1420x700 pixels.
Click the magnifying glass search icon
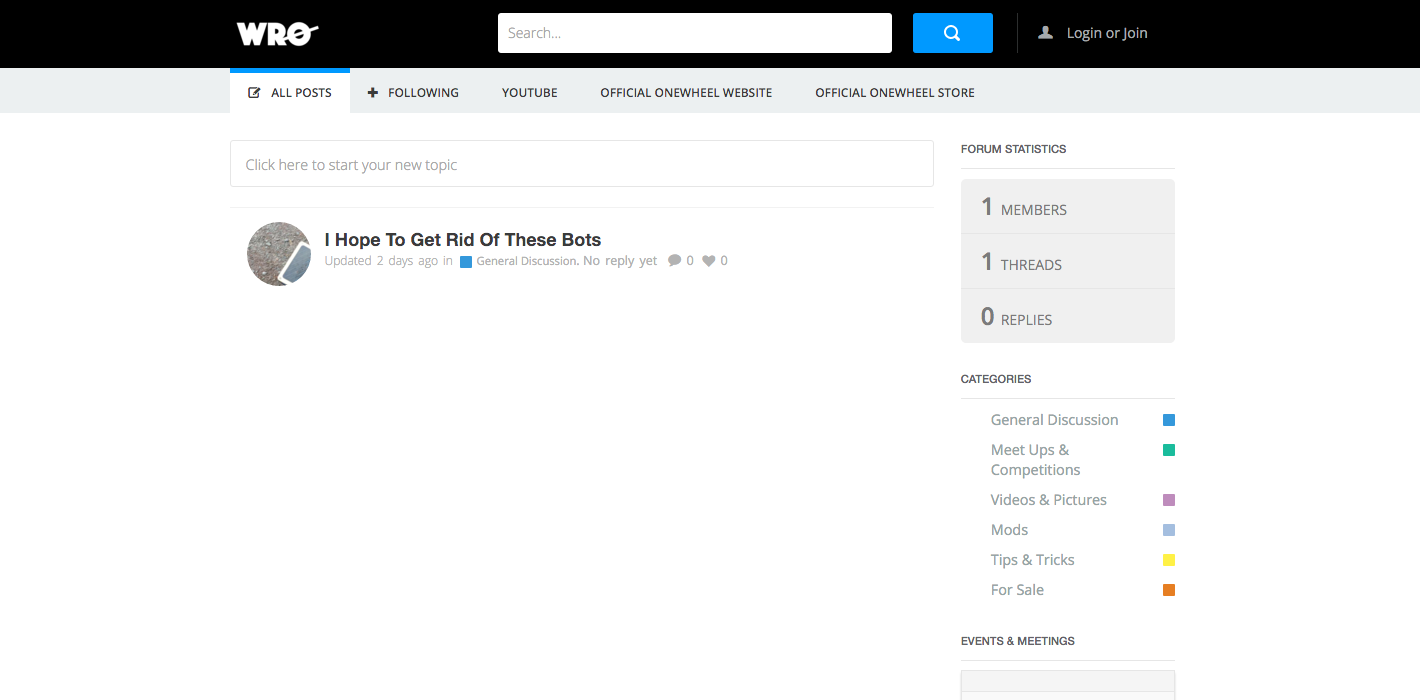pos(951,32)
